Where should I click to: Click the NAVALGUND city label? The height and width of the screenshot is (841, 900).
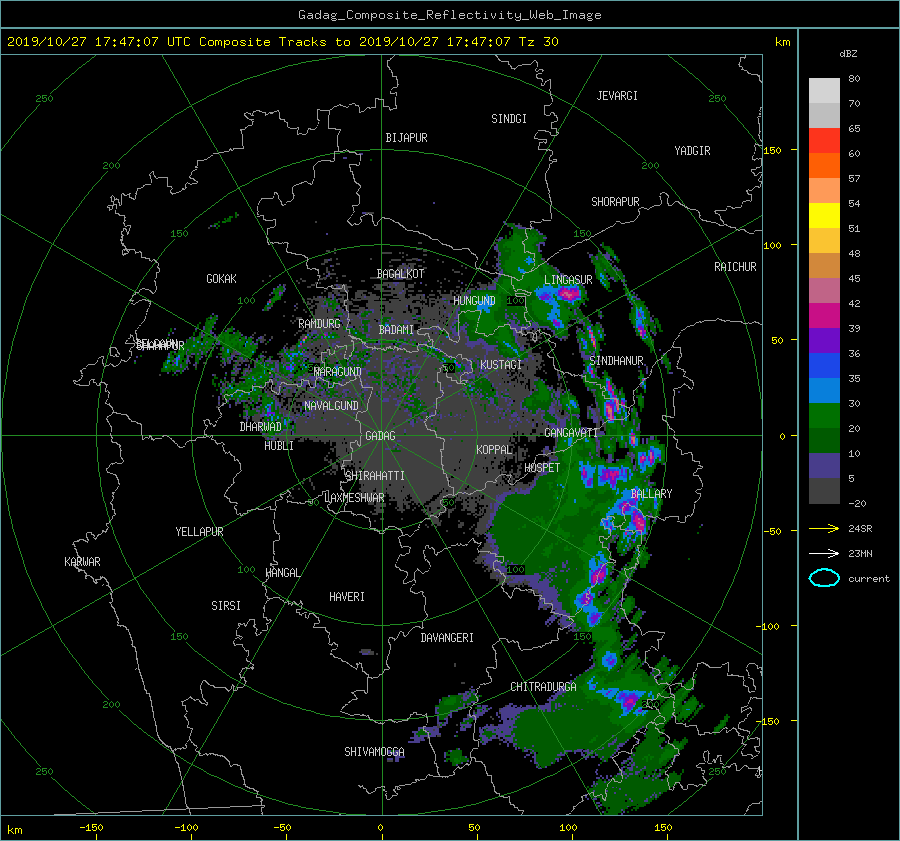pos(331,406)
